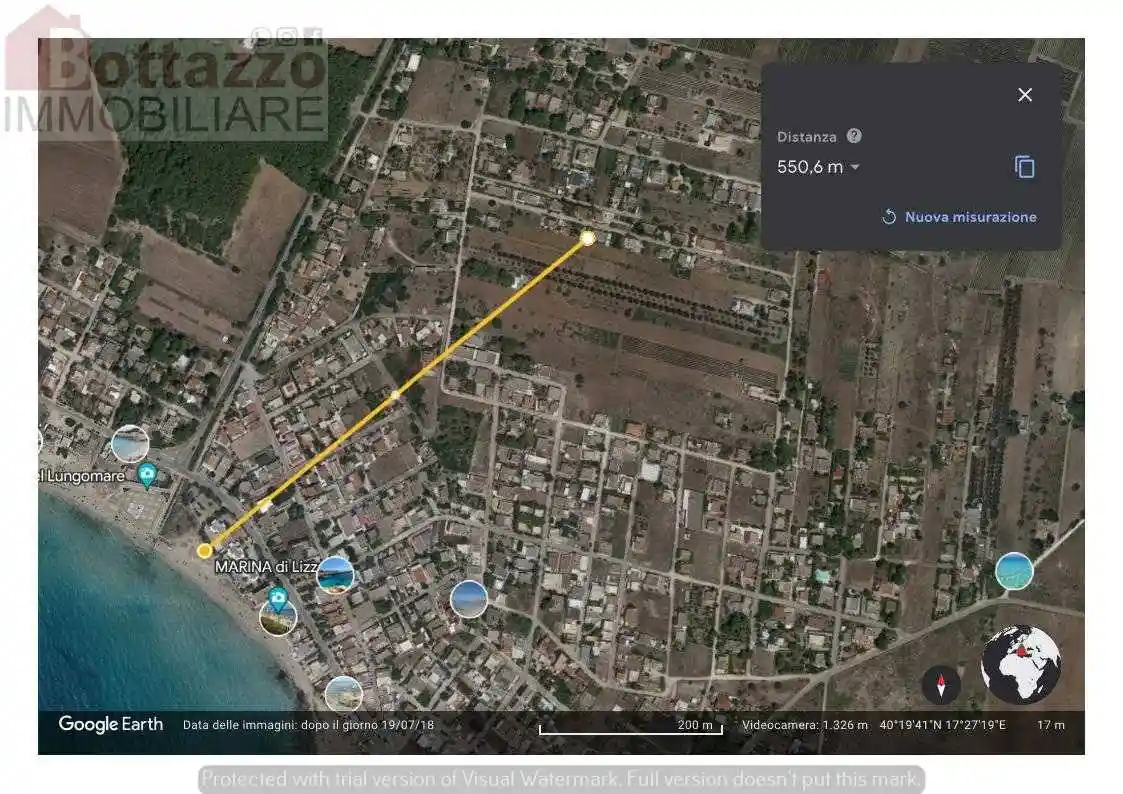Open beach photo thumbnail under southern camera pin
The height and width of the screenshot is (794, 1123).
coord(278,618)
